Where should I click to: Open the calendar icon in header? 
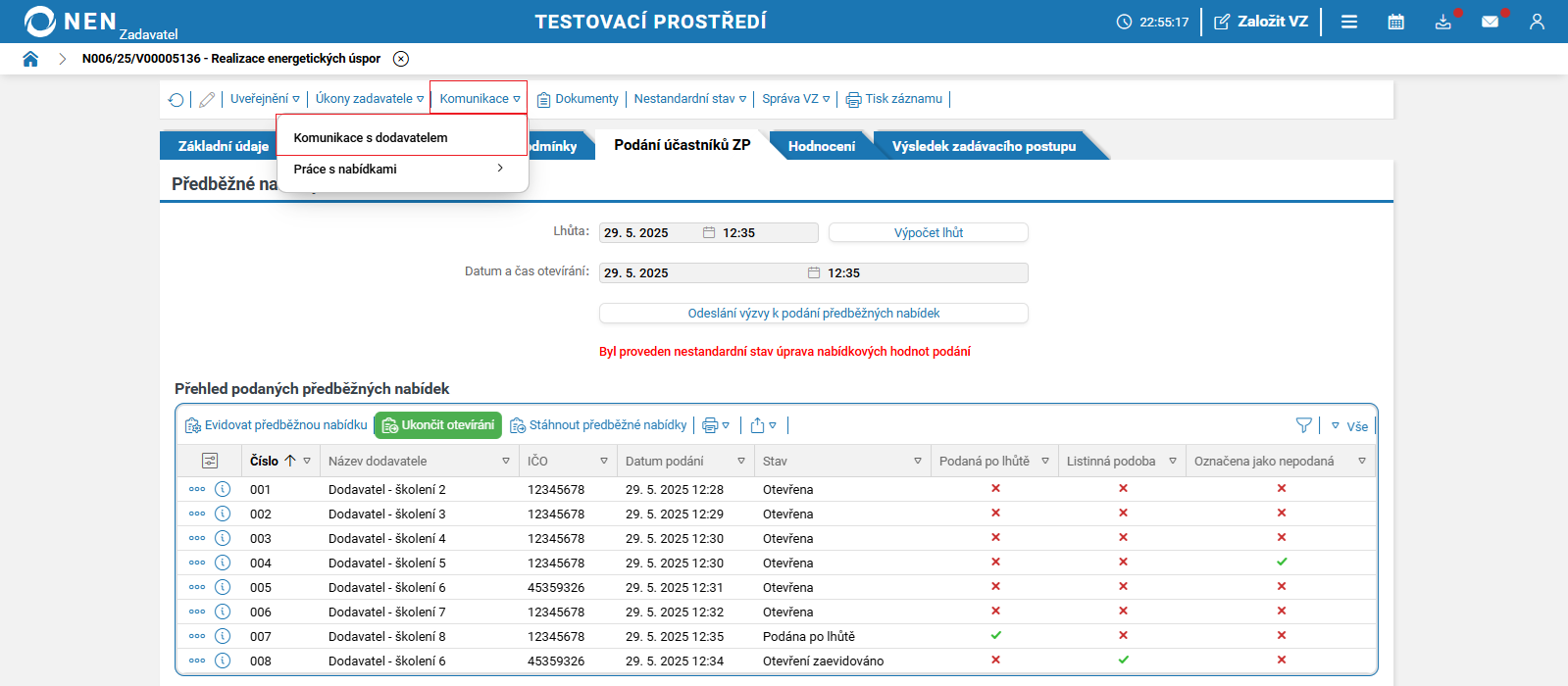[1395, 22]
